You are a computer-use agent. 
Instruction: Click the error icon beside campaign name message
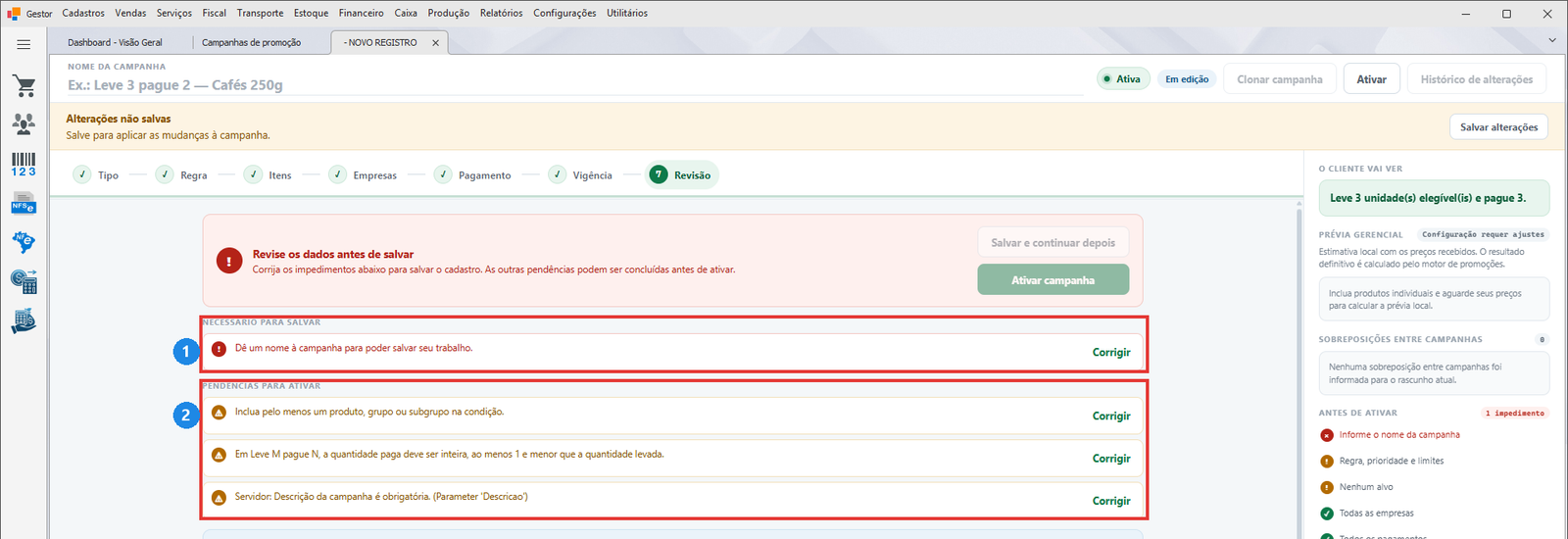219,349
